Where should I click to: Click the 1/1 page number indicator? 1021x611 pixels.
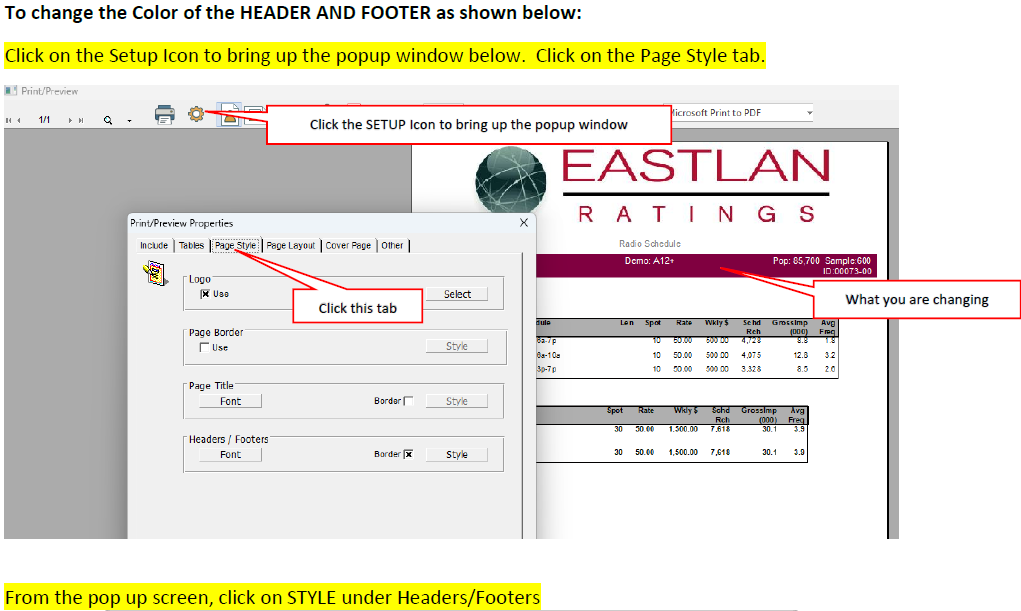click(44, 120)
